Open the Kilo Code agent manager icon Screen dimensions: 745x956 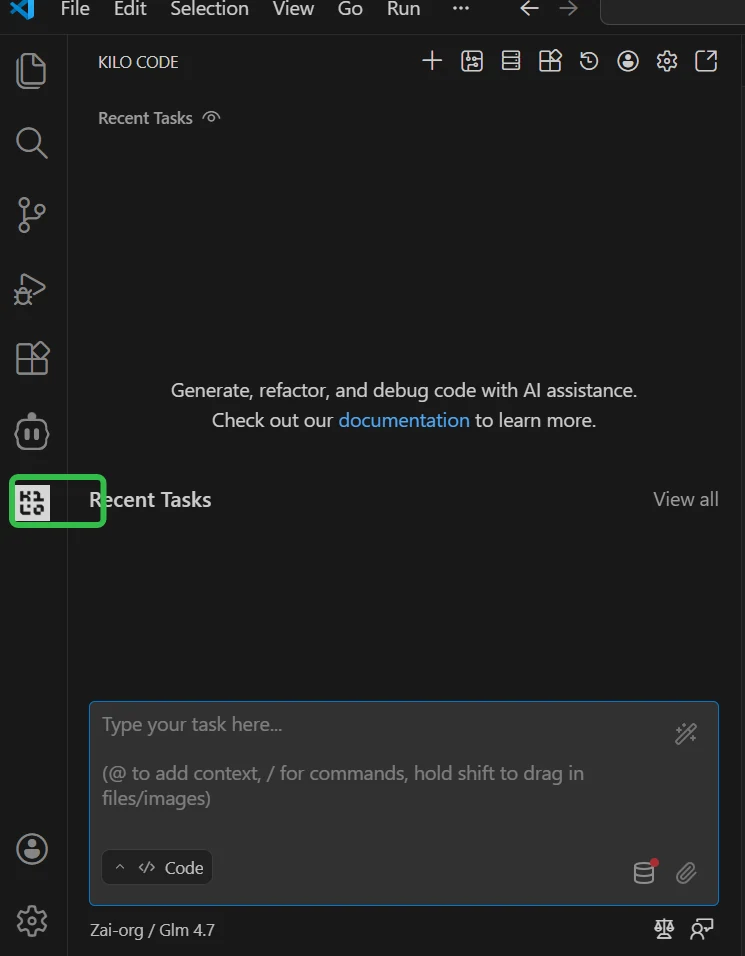pos(472,61)
